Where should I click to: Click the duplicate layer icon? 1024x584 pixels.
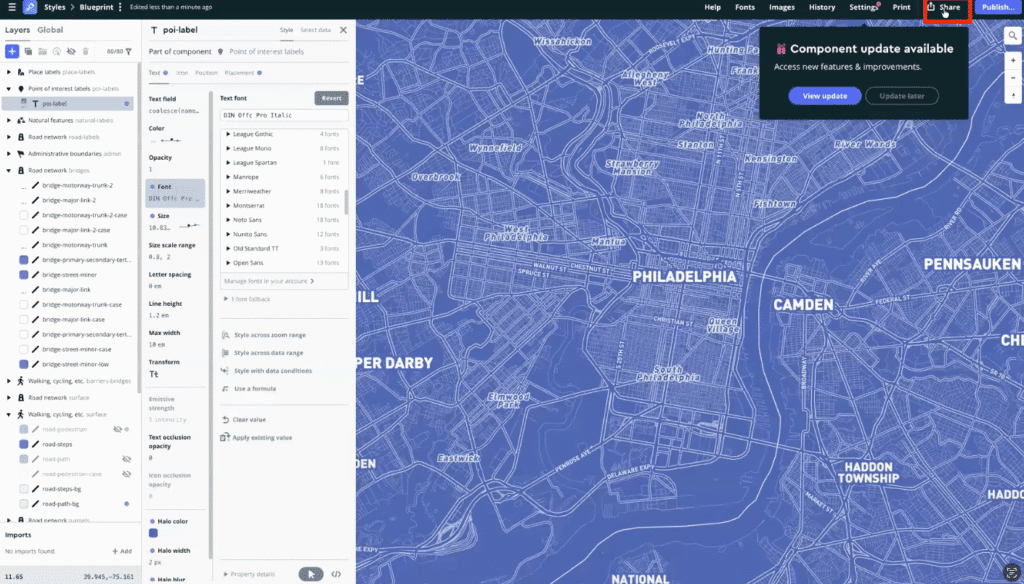coord(27,51)
